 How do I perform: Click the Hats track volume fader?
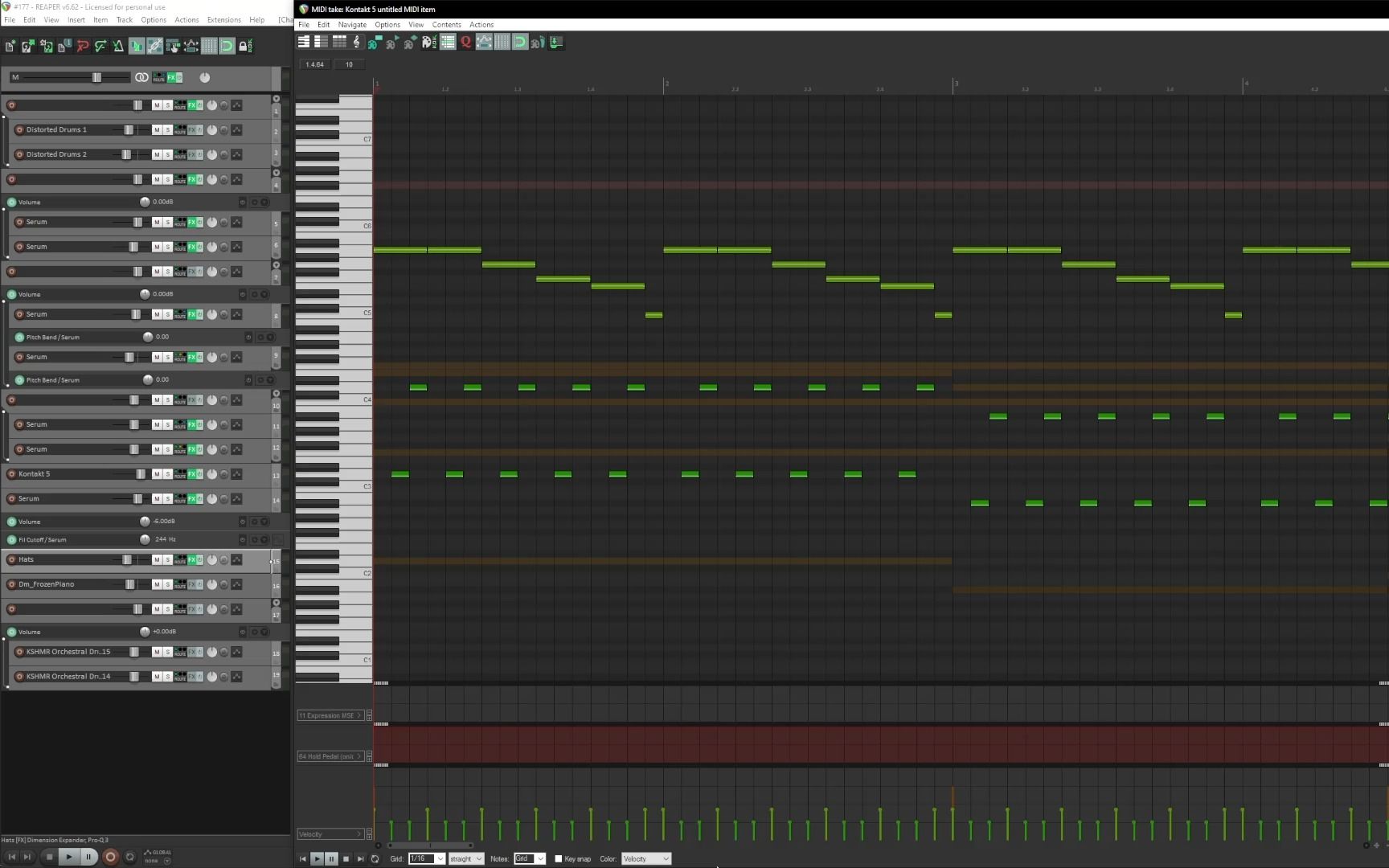click(127, 559)
